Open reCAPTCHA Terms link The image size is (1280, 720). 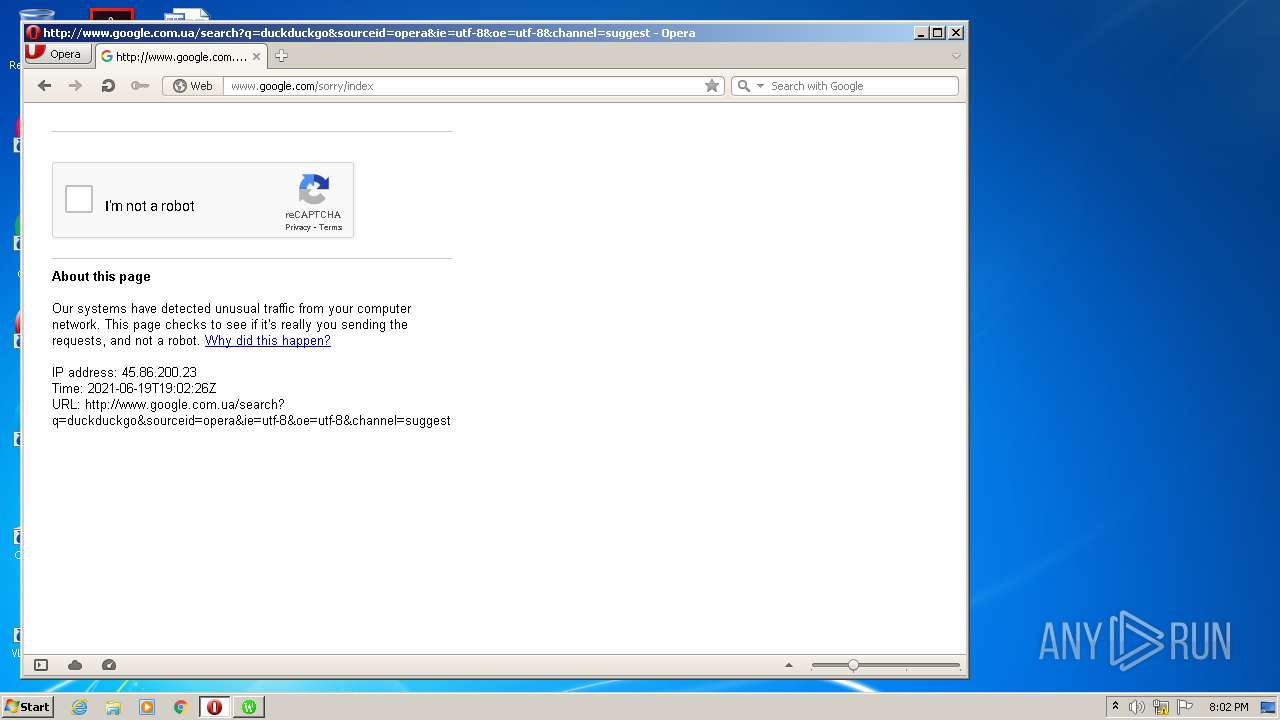point(331,227)
